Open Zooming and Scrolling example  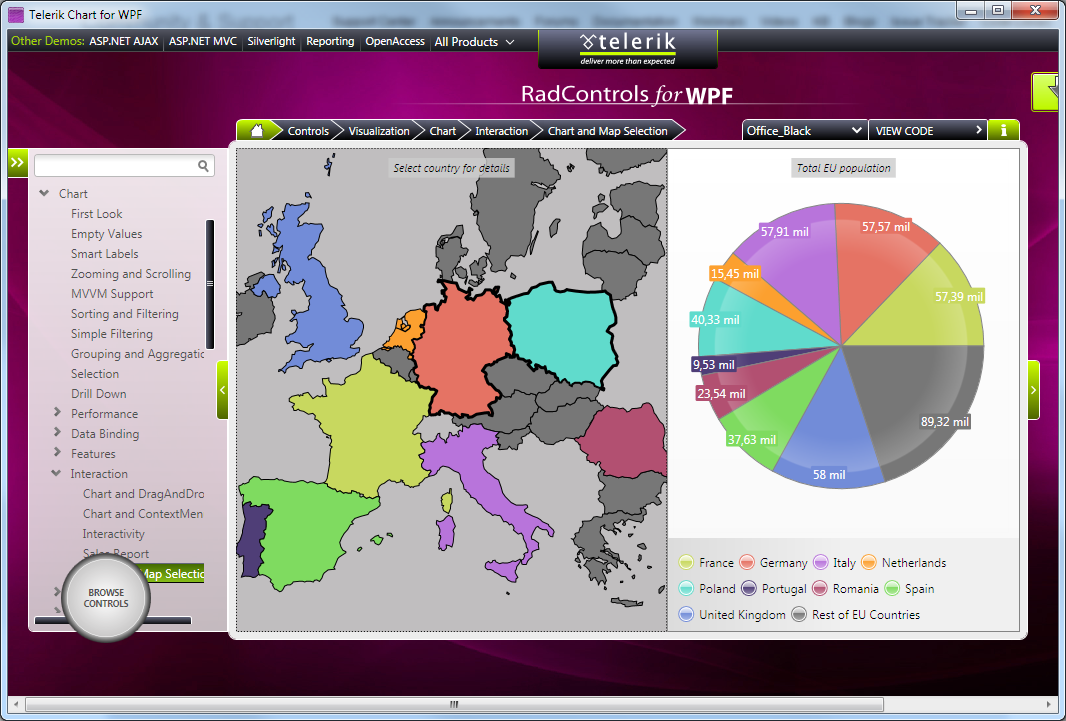coord(131,274)
